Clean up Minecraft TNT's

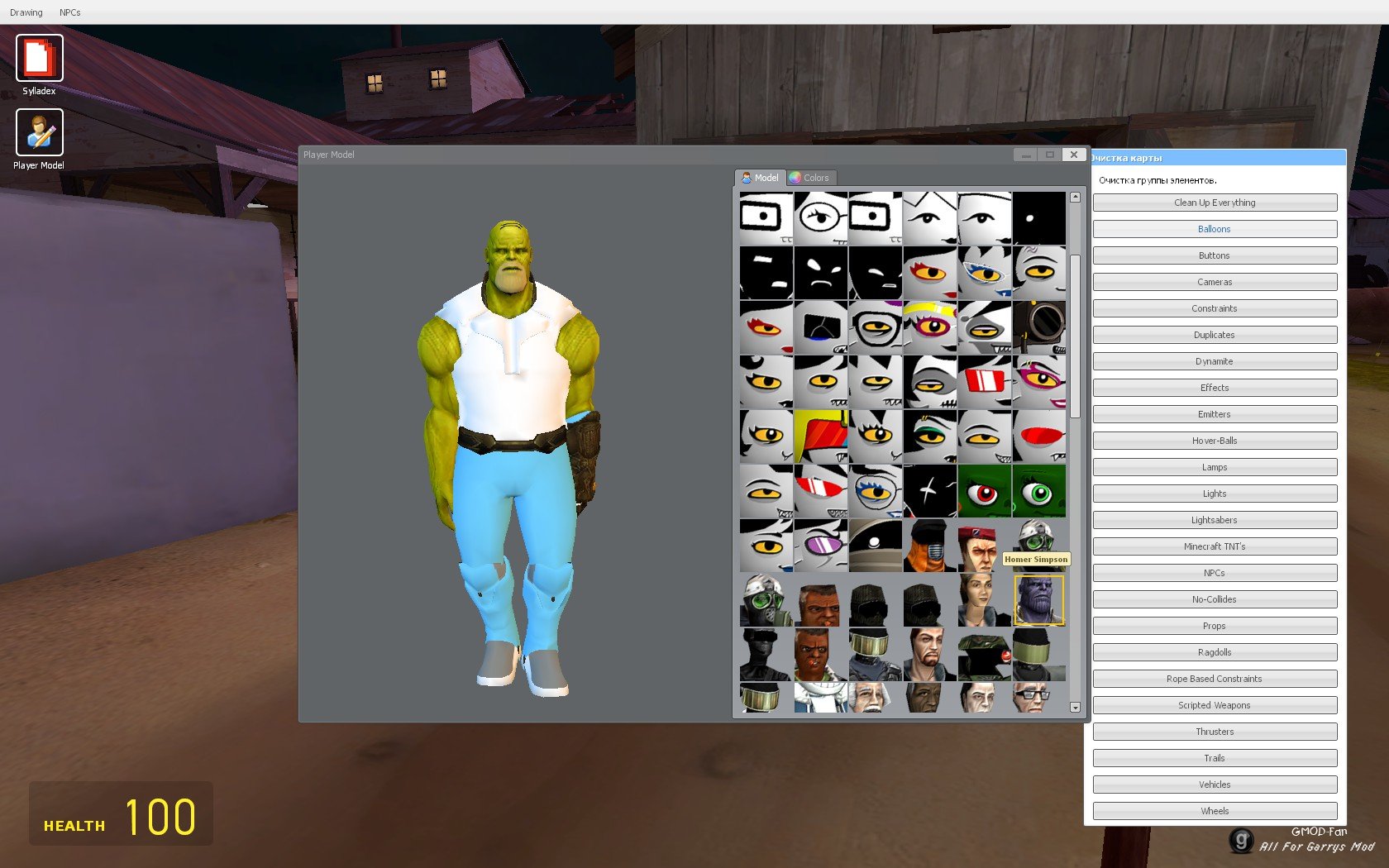pos(1215,546)
